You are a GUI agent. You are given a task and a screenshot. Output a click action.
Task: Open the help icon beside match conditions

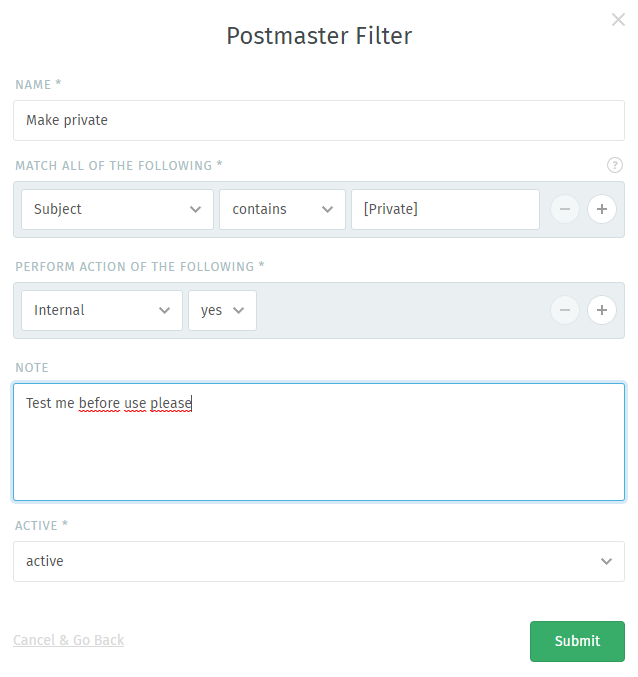point(615,165)
